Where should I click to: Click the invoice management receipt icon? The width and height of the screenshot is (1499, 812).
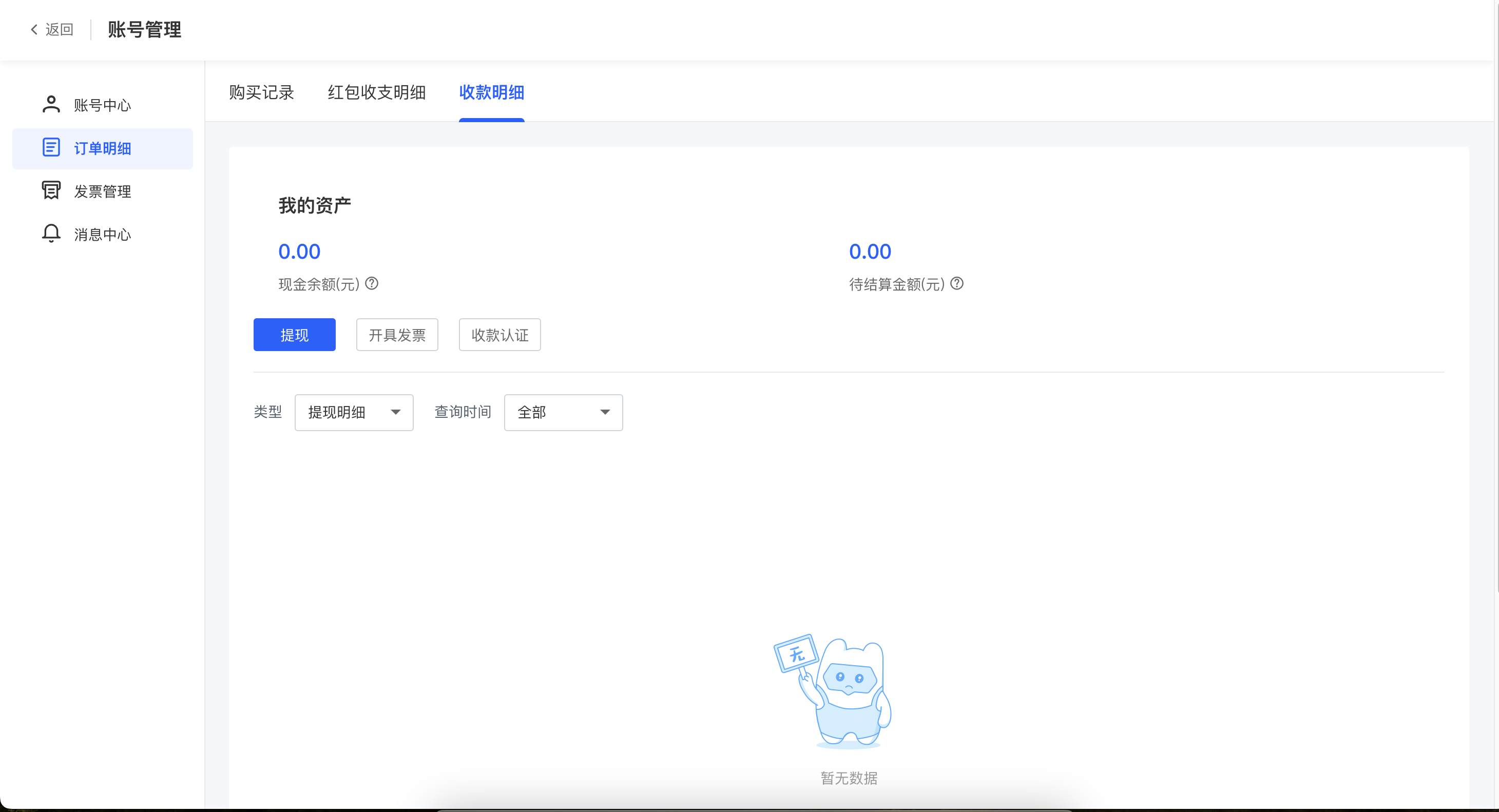click(51, 191)
